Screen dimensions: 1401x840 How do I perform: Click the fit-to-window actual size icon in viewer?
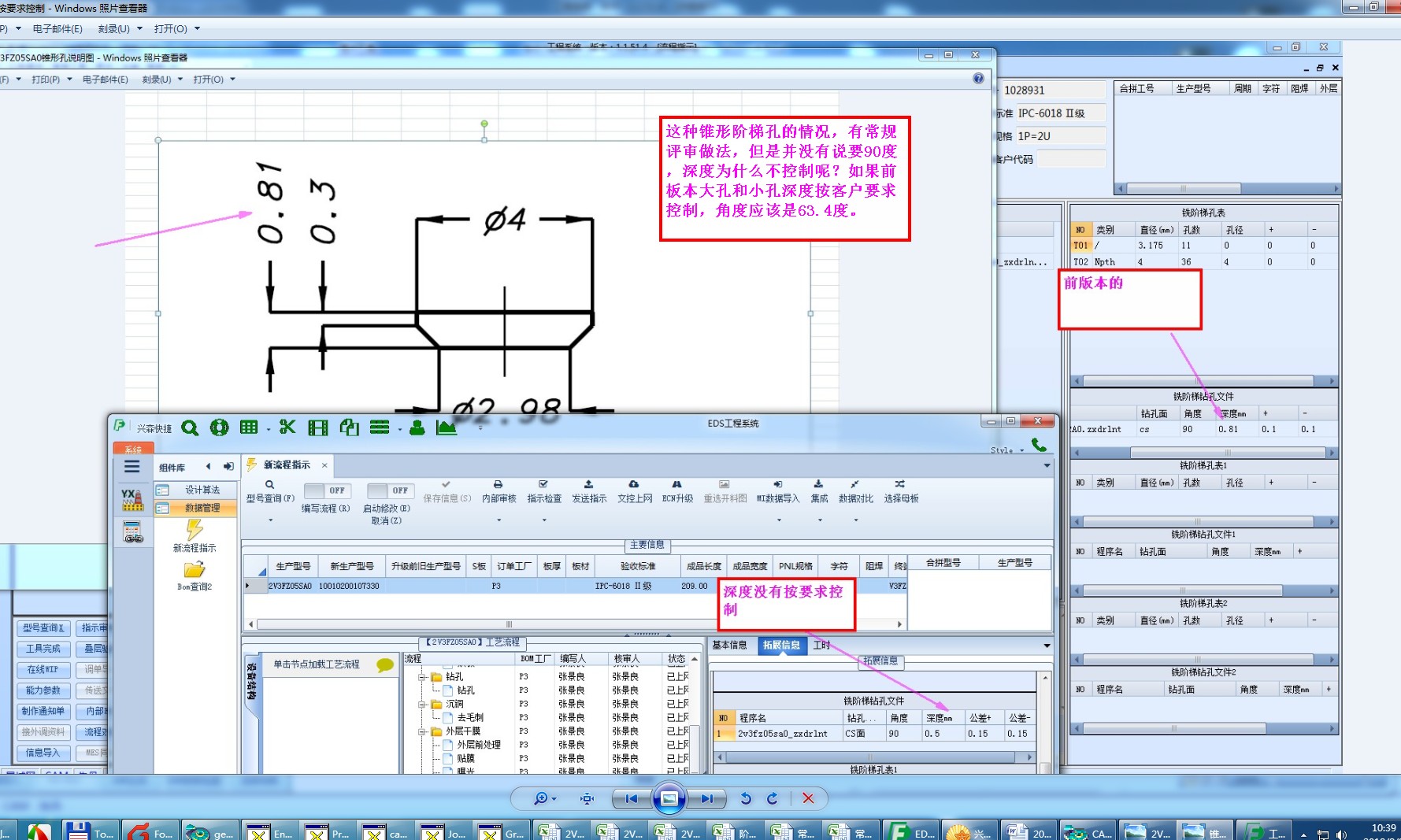tap(587, 798)
